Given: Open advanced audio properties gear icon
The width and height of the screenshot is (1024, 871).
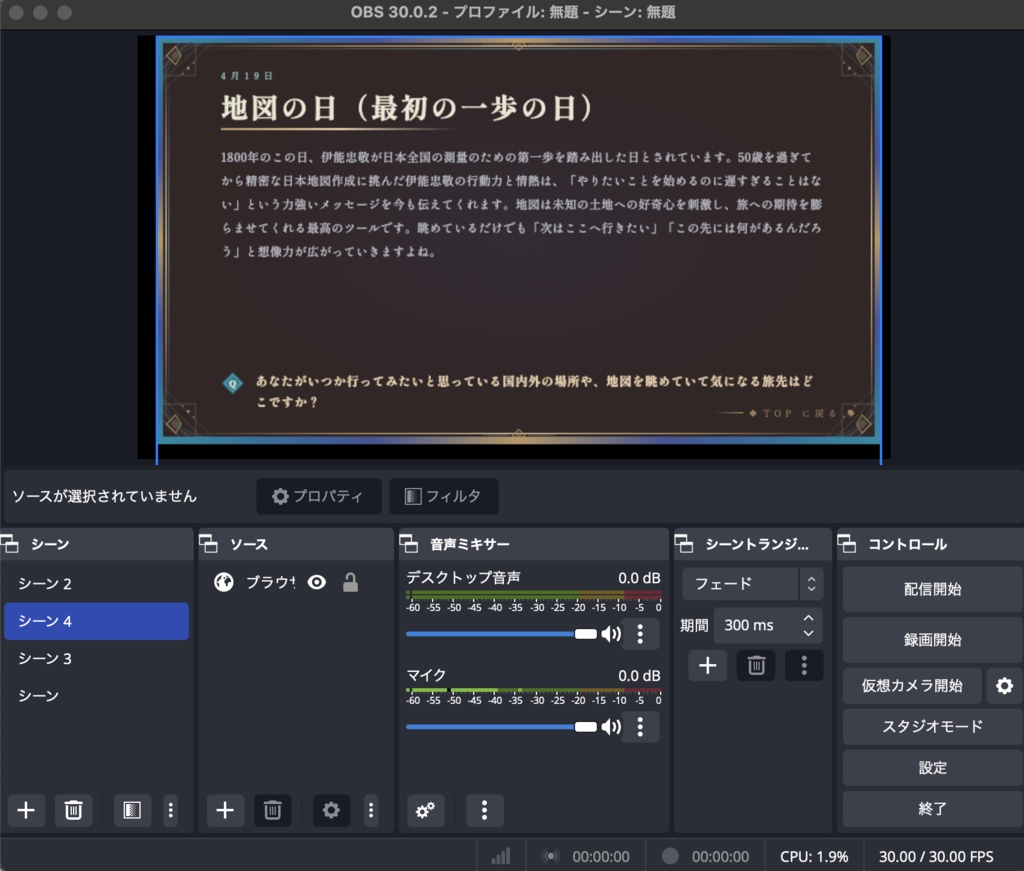Looking at the screenshot, I should click(424, 810).
